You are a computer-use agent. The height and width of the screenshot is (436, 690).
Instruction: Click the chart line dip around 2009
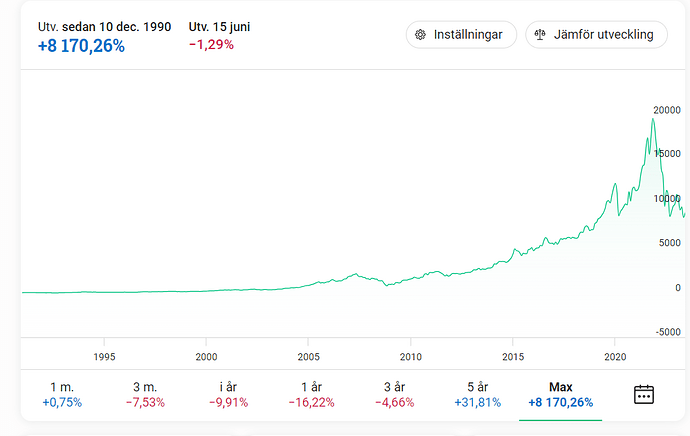tap(387, 286)
